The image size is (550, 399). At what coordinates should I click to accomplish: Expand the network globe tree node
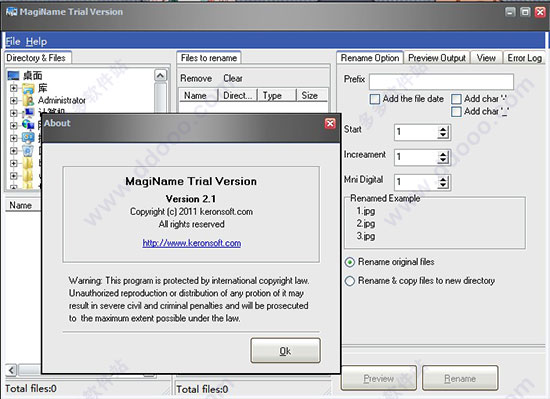click(13, 125)
